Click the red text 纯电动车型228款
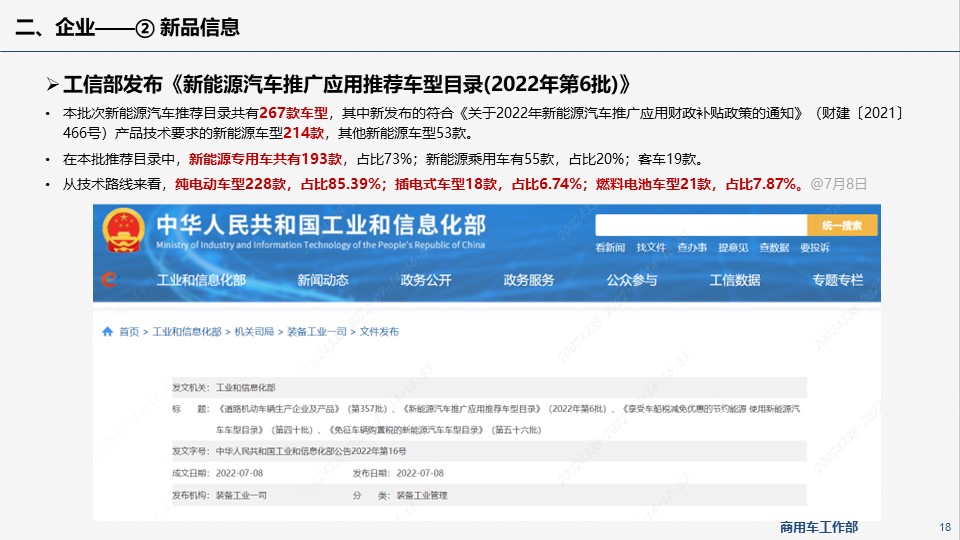This screenshot has width=960, height=540. (230, 184)
